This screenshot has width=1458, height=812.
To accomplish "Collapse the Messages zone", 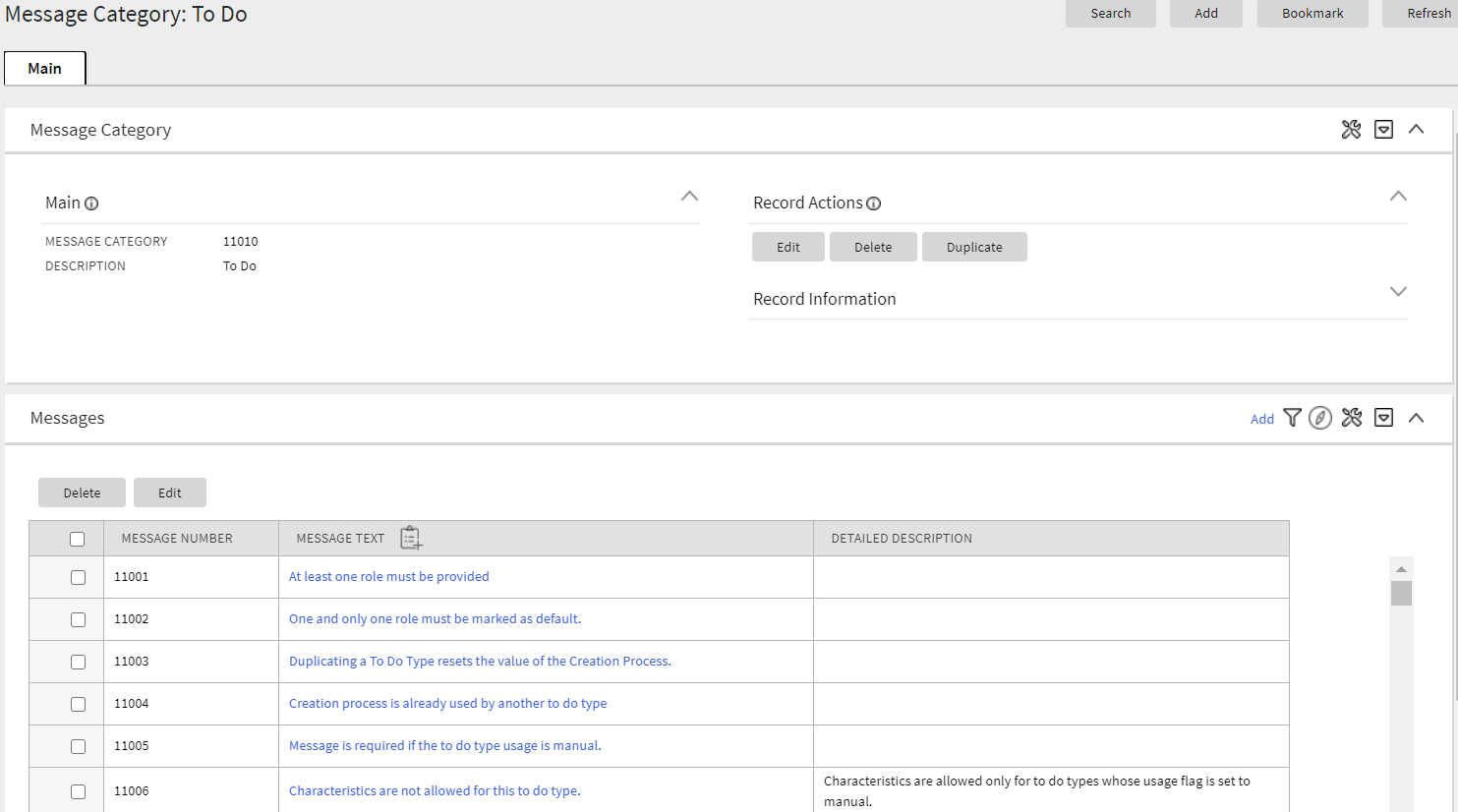I will click(1416, 418).
